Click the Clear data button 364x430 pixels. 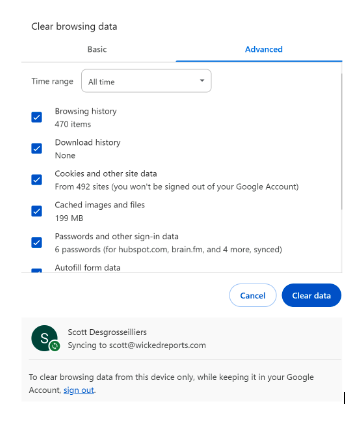pyautogui.click(x=311, y=295)
